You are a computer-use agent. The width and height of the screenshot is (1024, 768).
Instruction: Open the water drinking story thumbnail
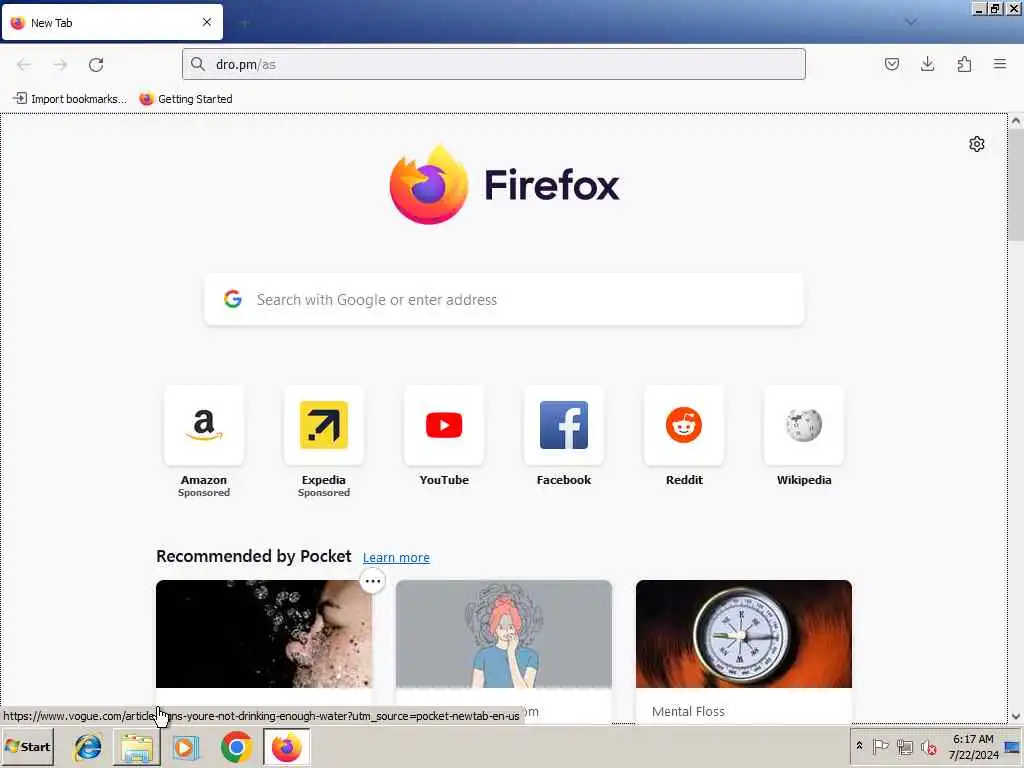point(264,633)
